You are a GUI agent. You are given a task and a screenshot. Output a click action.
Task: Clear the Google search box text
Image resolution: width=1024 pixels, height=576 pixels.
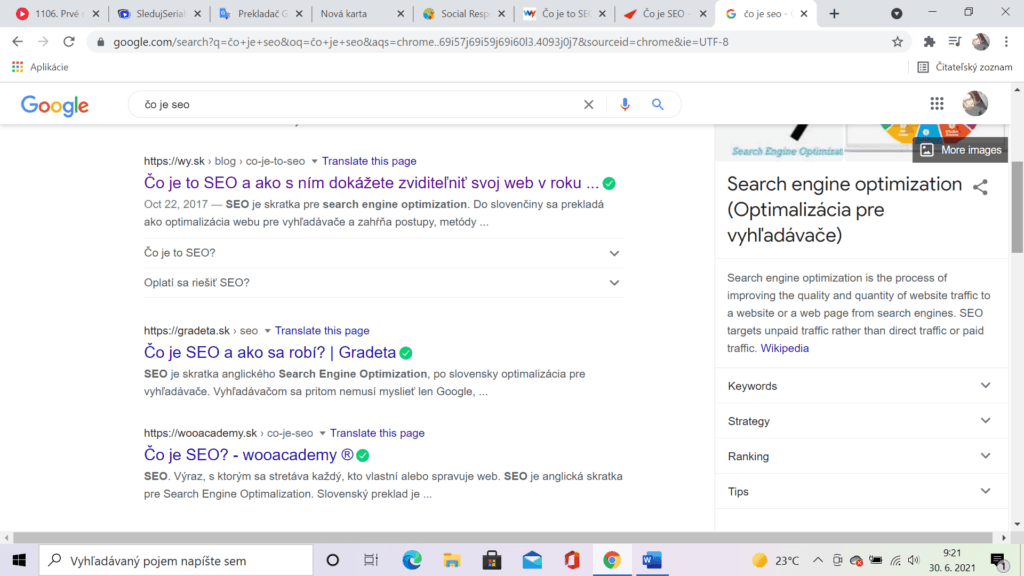pyautogui.click(x=588, y=104)
